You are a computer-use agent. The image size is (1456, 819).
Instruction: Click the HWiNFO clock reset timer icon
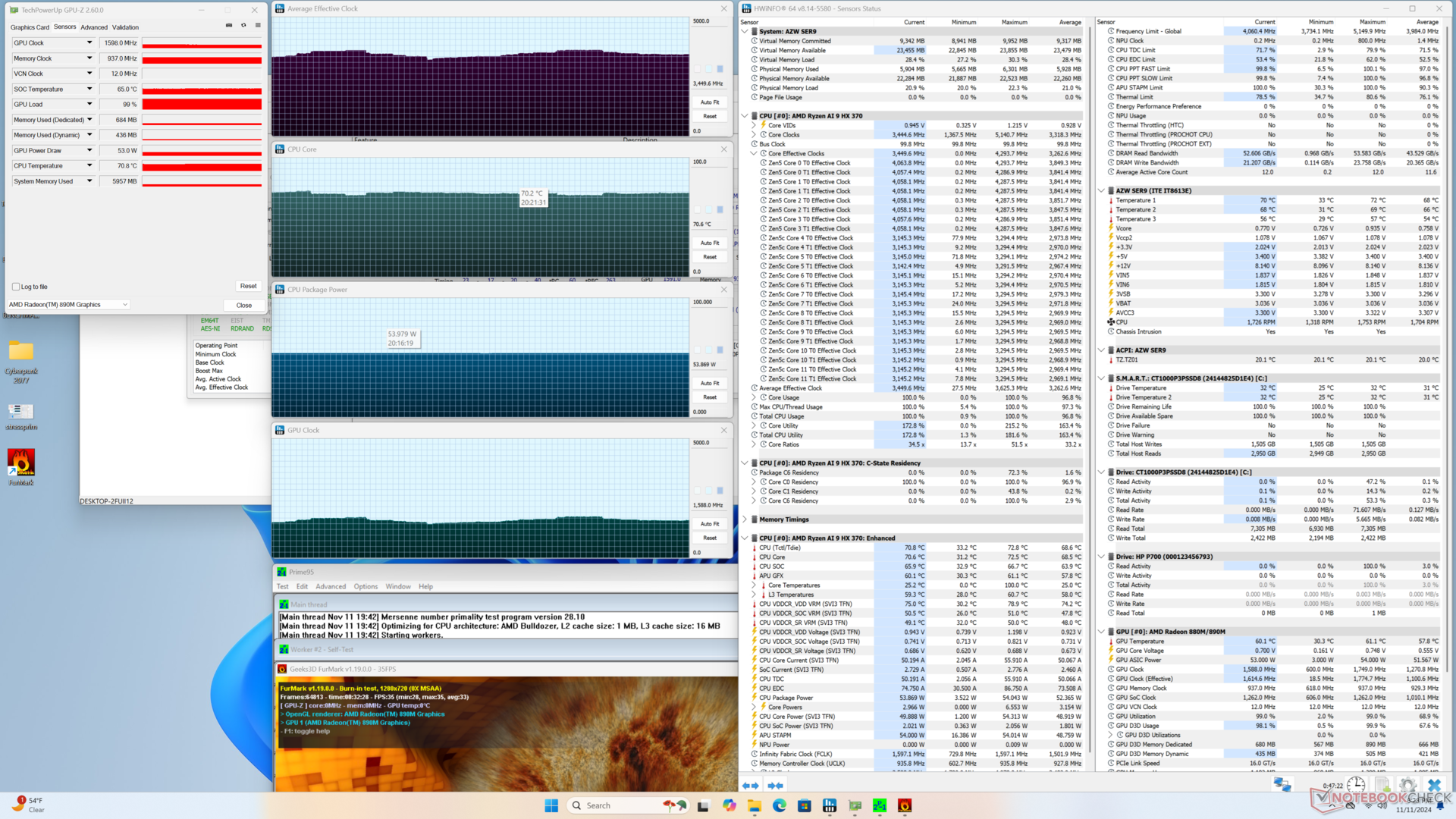pos(1356,786)
